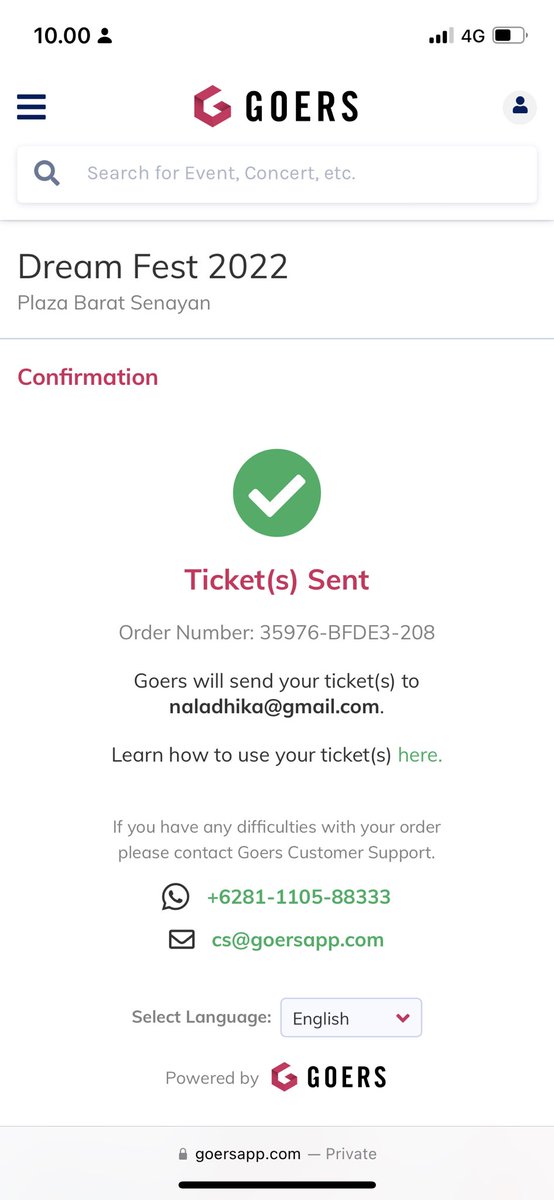Tap the naladhika@gmail.com email address

(275, 707)
